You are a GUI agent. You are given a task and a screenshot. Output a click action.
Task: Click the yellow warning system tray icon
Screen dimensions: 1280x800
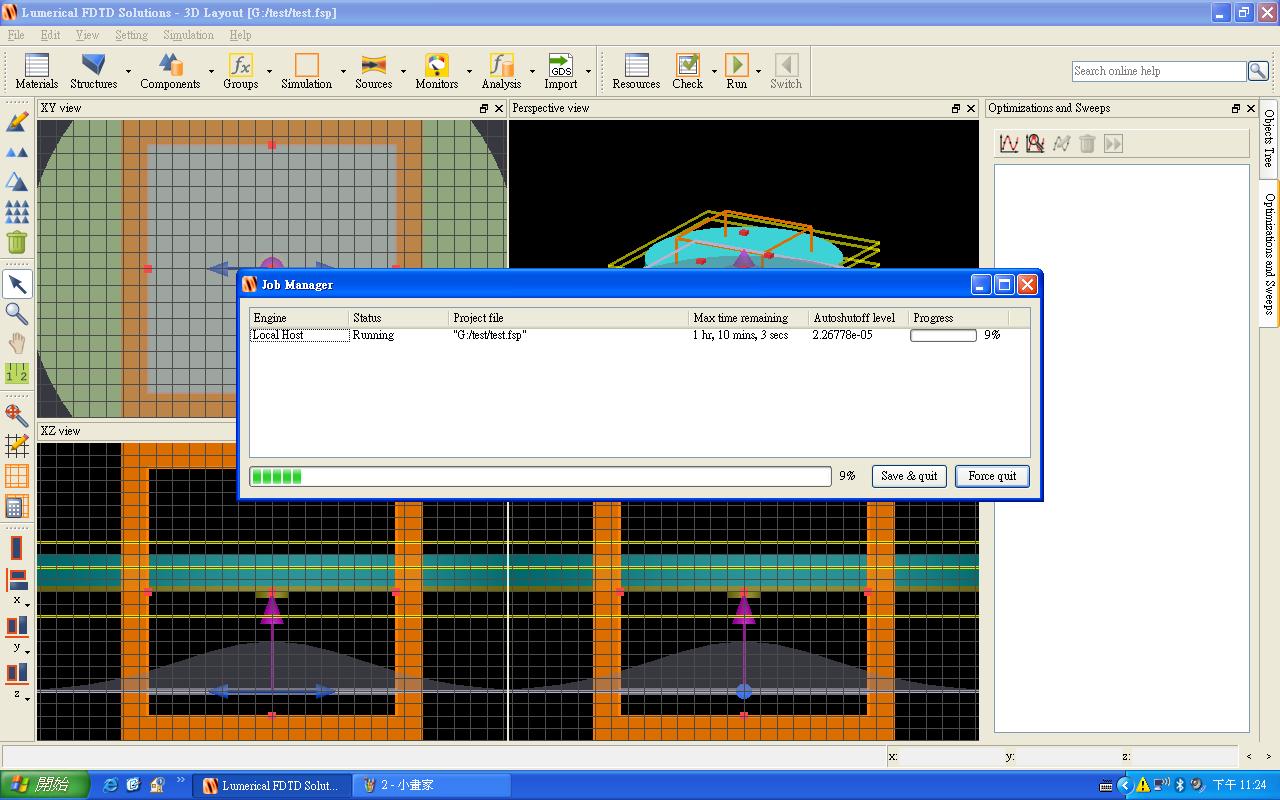[1143, 785]
